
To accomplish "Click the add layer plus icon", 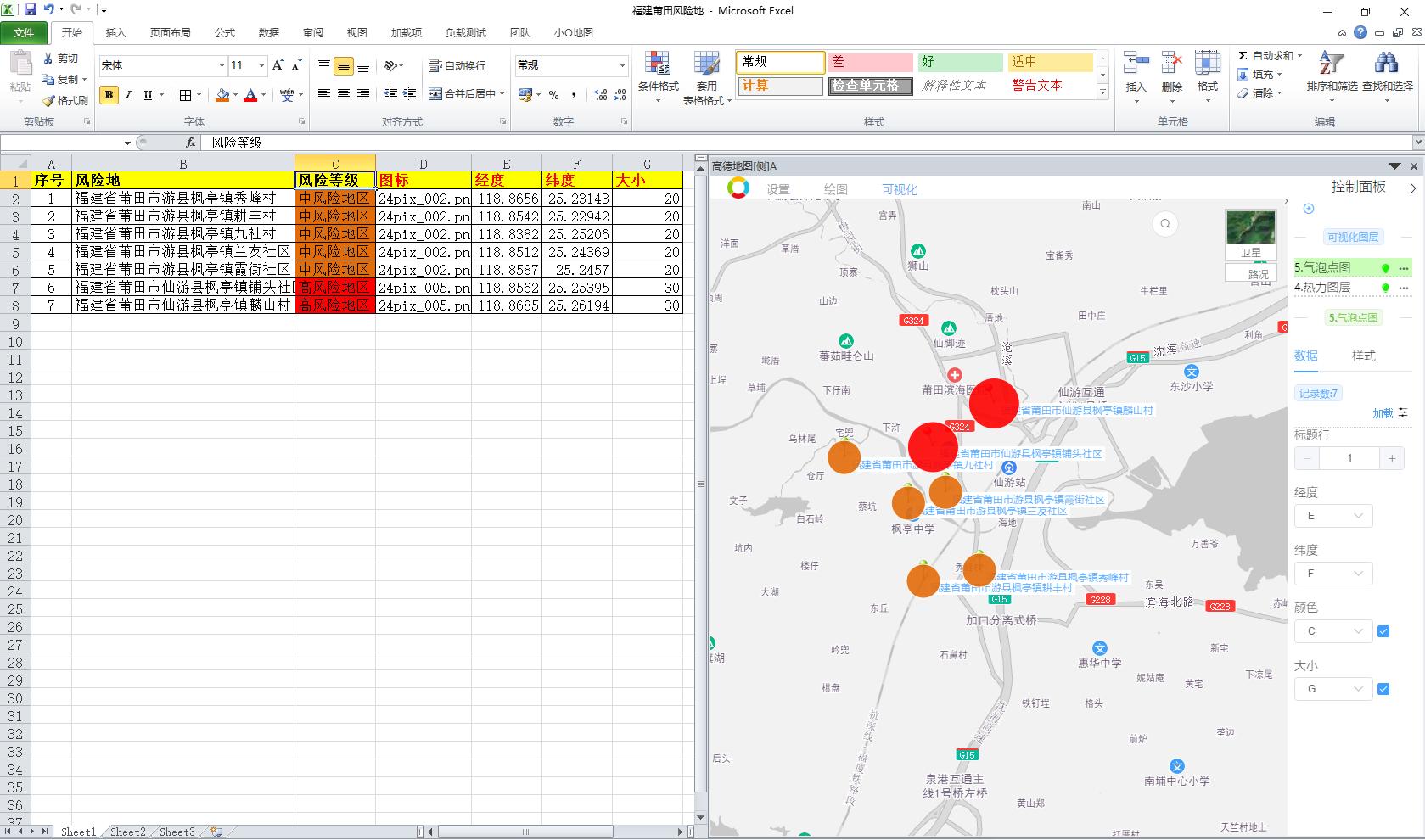I will click(x=1309, y=209).
